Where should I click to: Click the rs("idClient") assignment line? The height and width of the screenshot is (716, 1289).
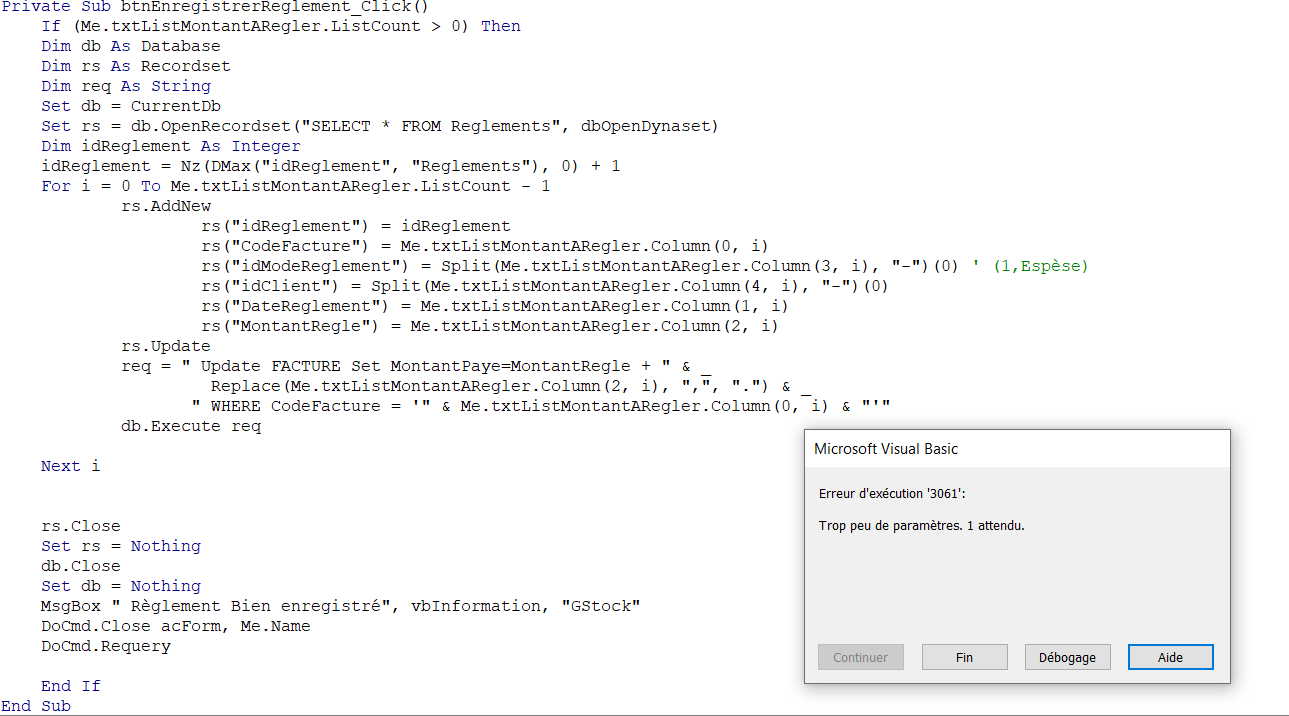coord(545,286)
